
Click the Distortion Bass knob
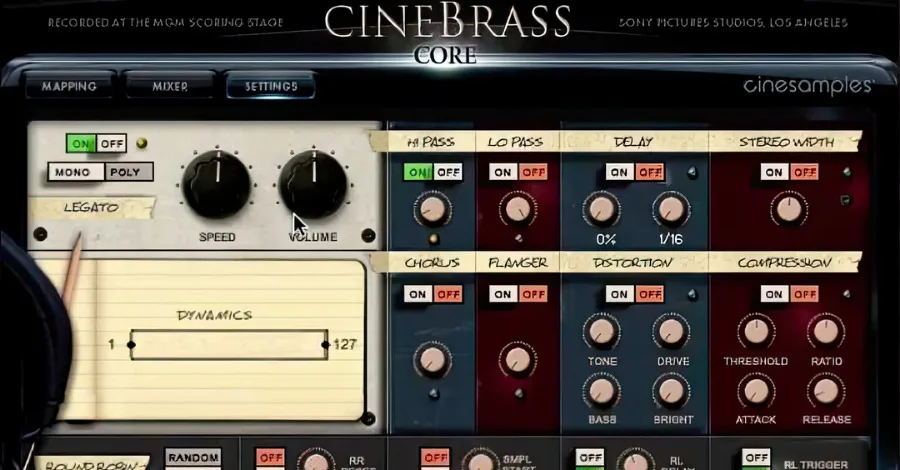(x=602, y=391)
